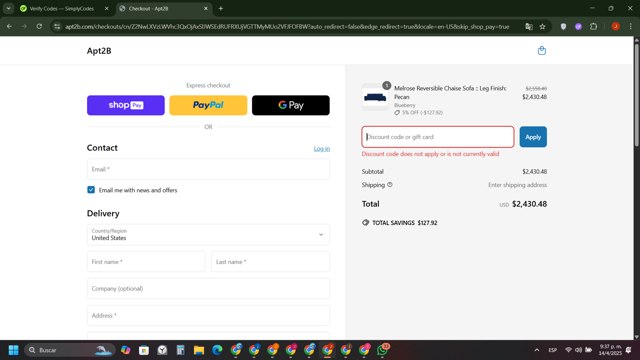Bookmark this page with the star icon

[542, 27]
